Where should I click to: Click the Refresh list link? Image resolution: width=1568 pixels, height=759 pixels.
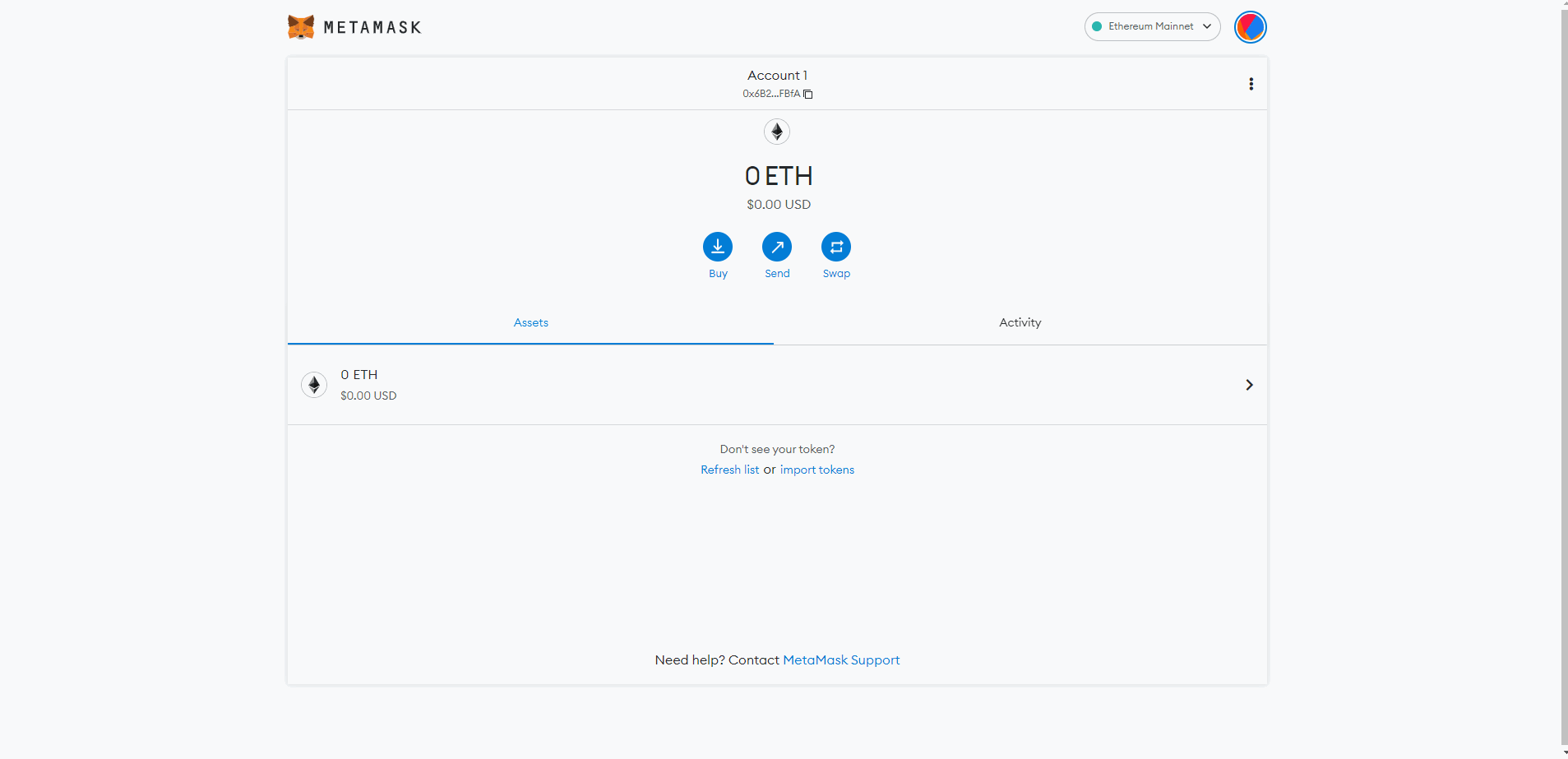pos(729,470)
